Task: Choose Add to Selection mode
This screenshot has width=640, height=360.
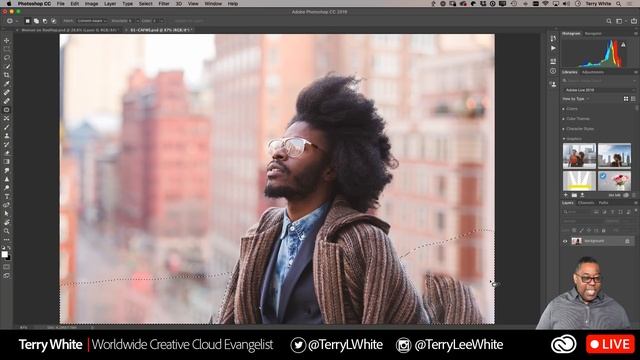Action: pyautogui.click(x=36, y=21)
